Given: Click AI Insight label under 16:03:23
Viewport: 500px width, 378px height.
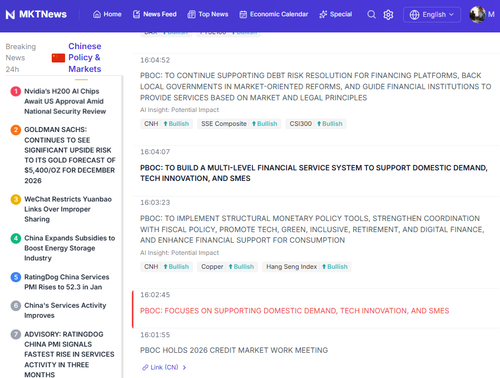Looking at the screenshot, I should (x=179, y=253).
